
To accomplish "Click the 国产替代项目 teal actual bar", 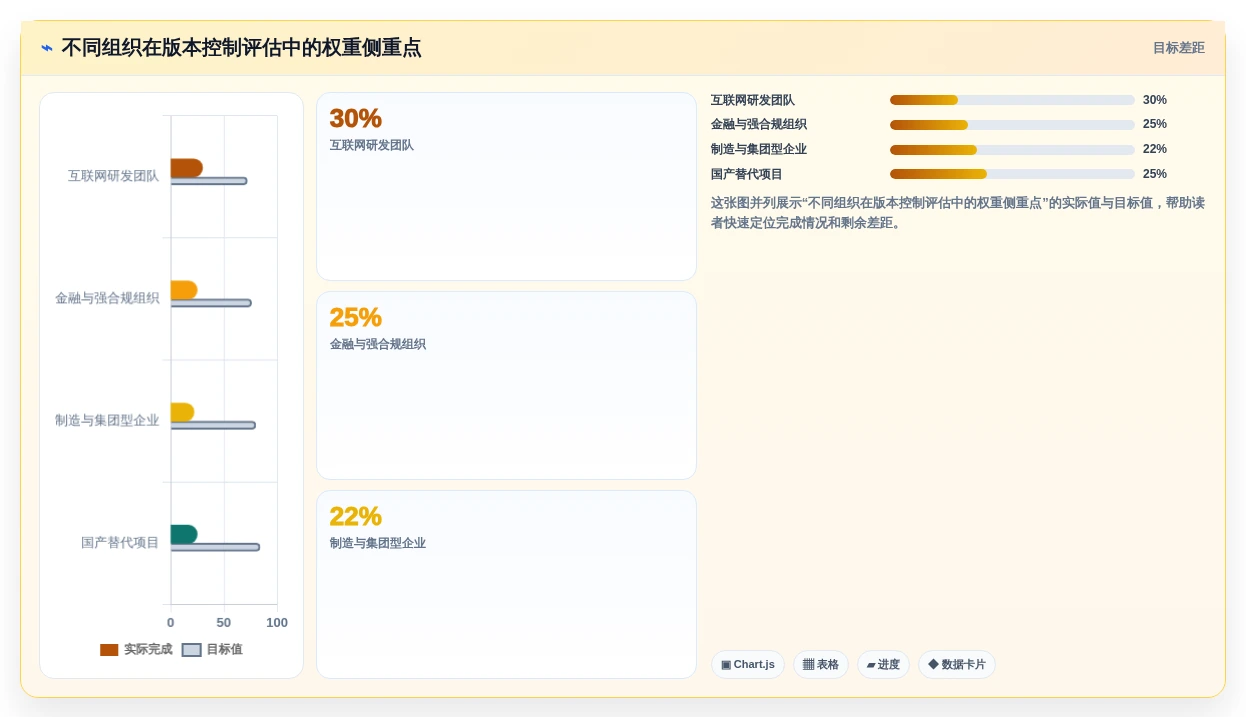I will 184,534.
